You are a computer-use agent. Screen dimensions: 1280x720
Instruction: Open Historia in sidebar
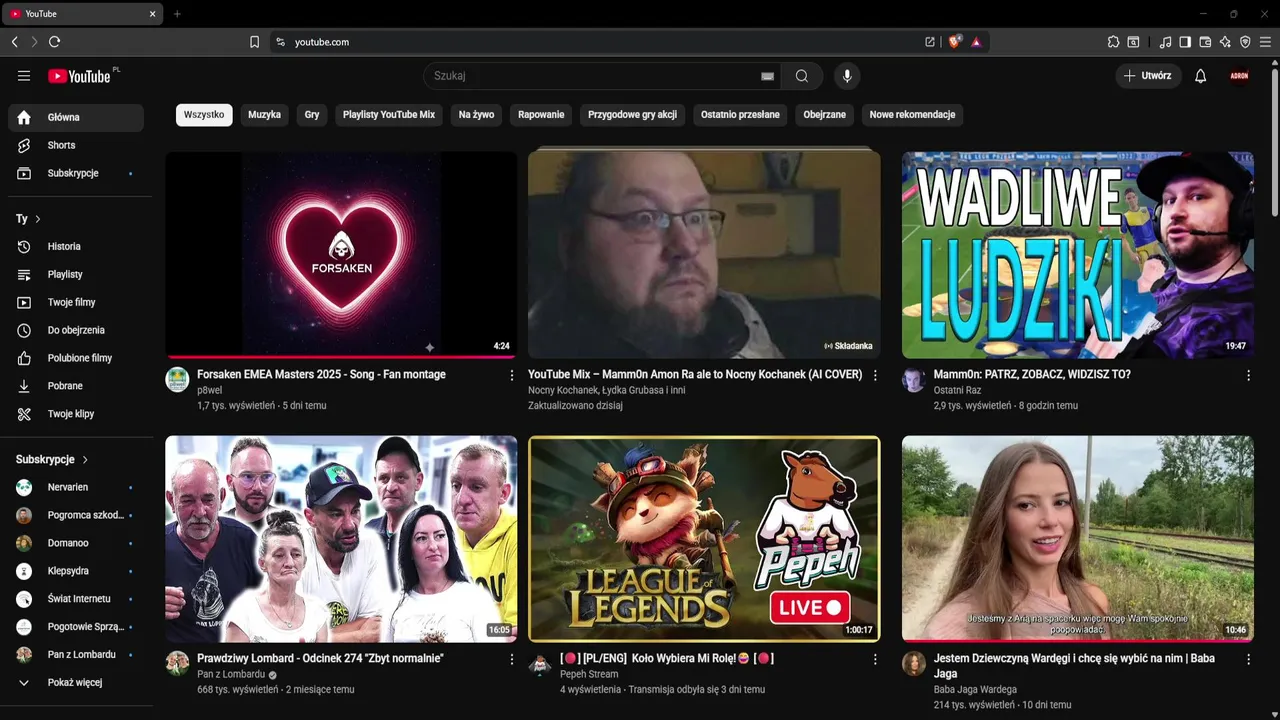click(x=76, y=246)
